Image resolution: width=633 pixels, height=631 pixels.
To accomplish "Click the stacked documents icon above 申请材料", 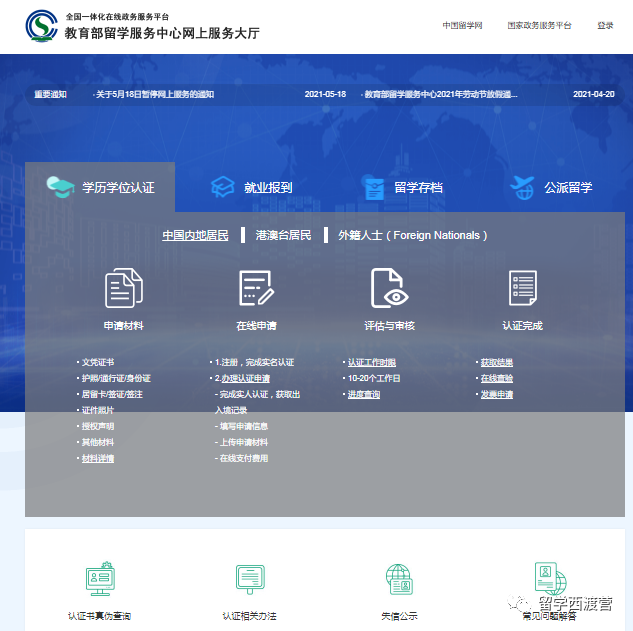I will click(124, 288).
